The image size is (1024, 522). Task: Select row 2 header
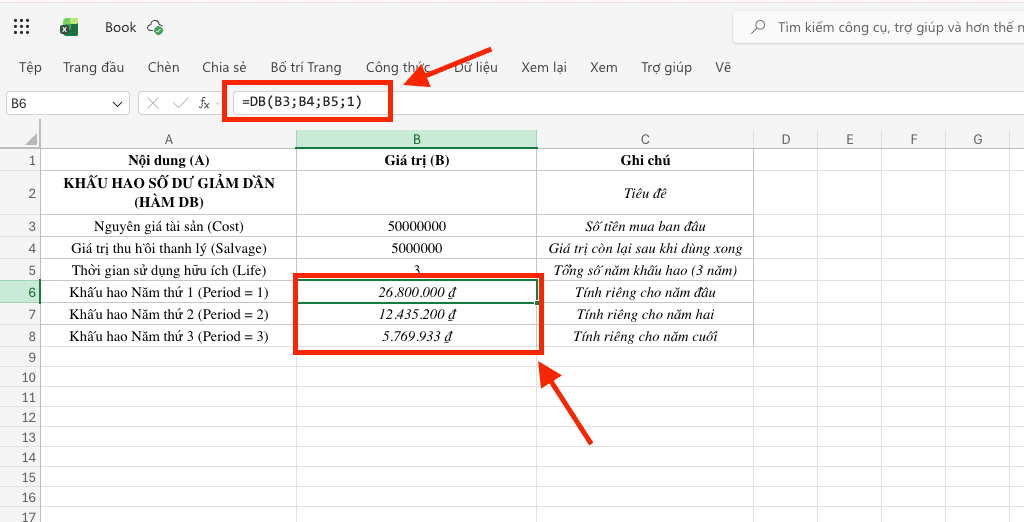click(20, 193)
